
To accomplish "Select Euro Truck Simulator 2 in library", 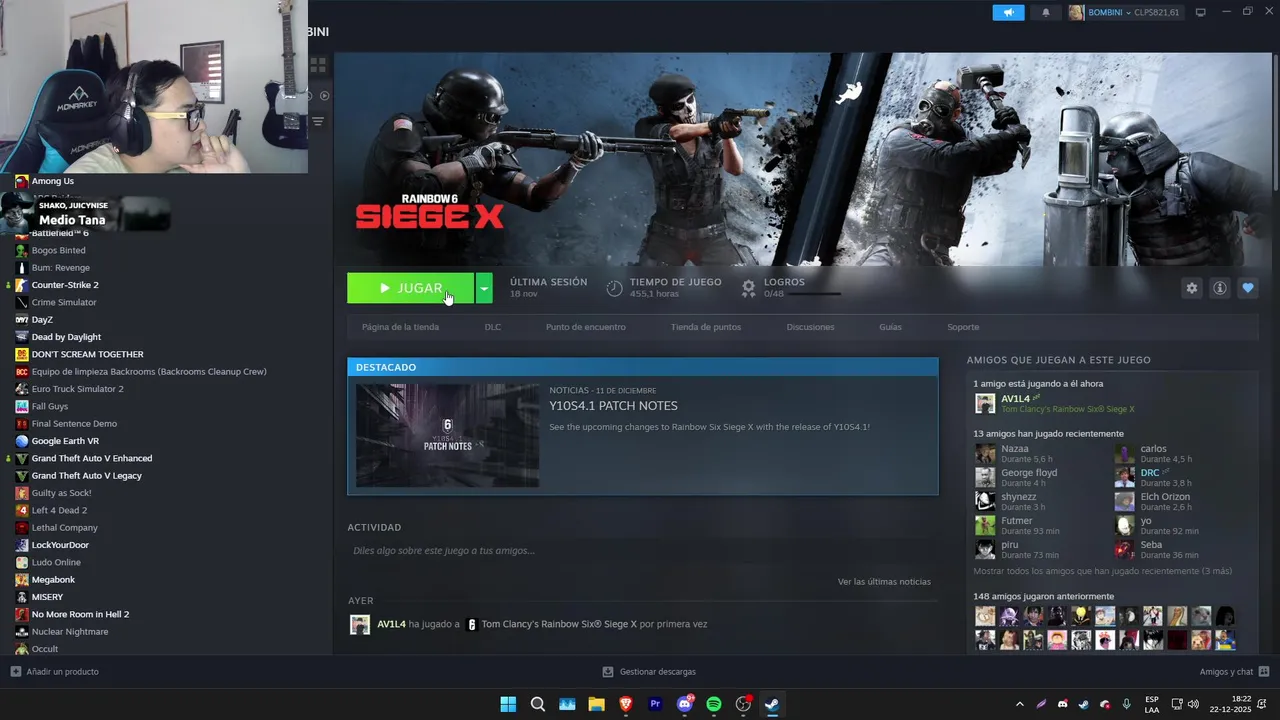I will [78, 389].
